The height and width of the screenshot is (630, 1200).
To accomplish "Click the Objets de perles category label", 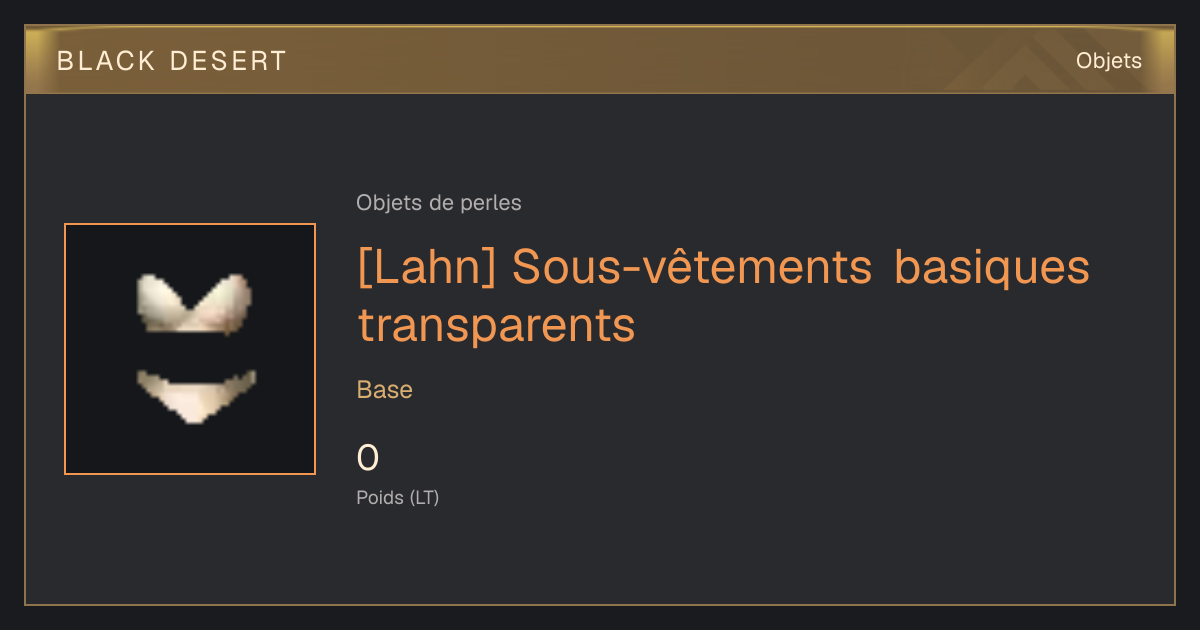I will pyautogui.click(x=438, y=203).
